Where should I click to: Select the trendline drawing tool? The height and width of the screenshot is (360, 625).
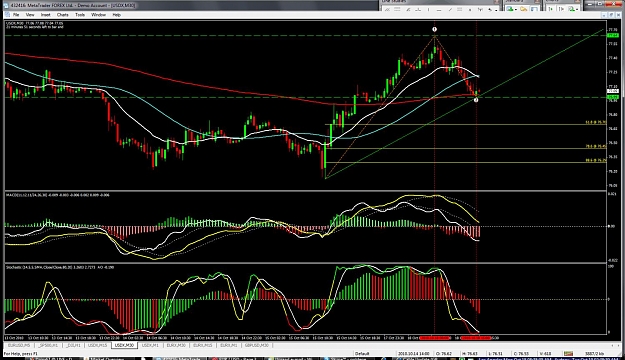(450, 10)
